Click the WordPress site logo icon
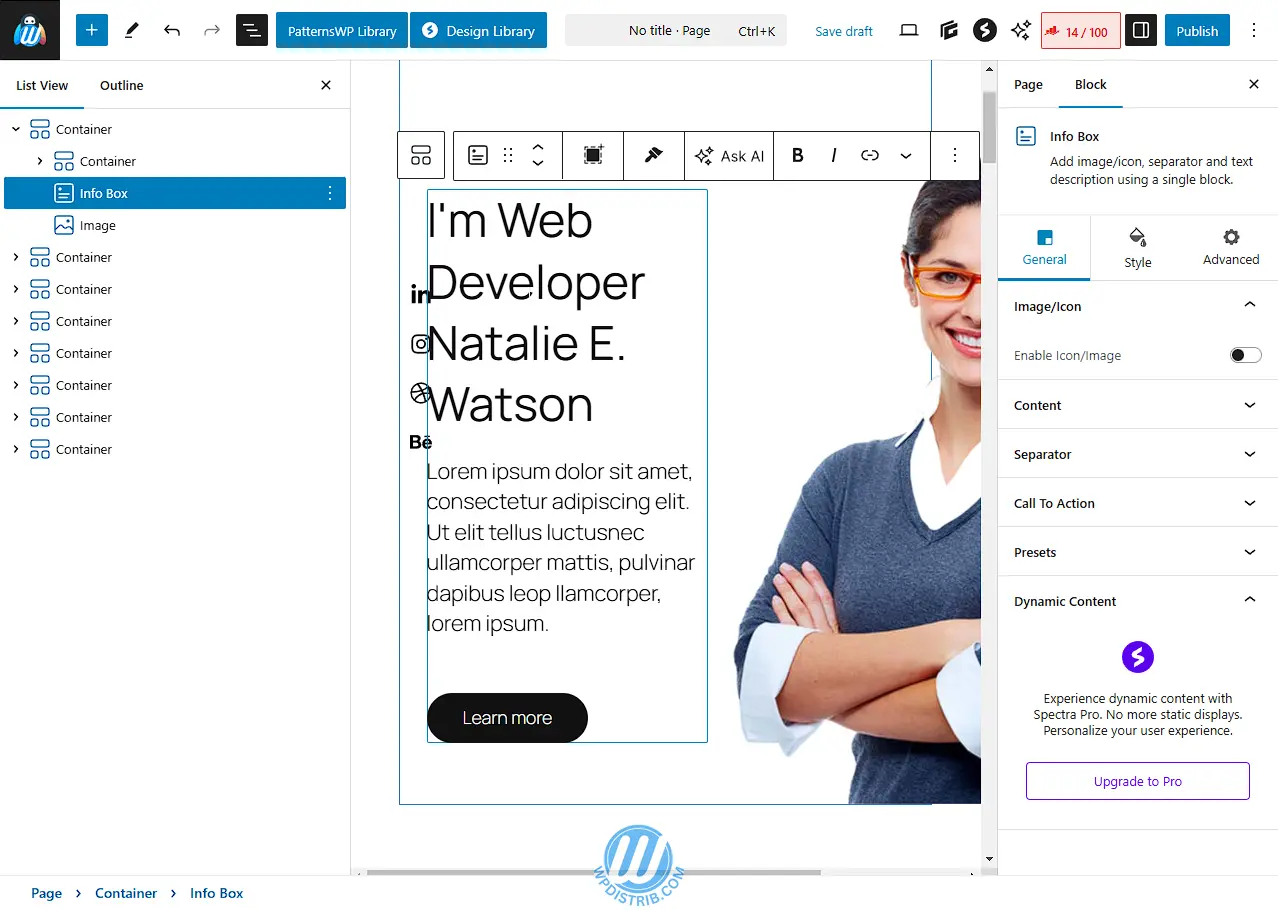 click(30, 30)
